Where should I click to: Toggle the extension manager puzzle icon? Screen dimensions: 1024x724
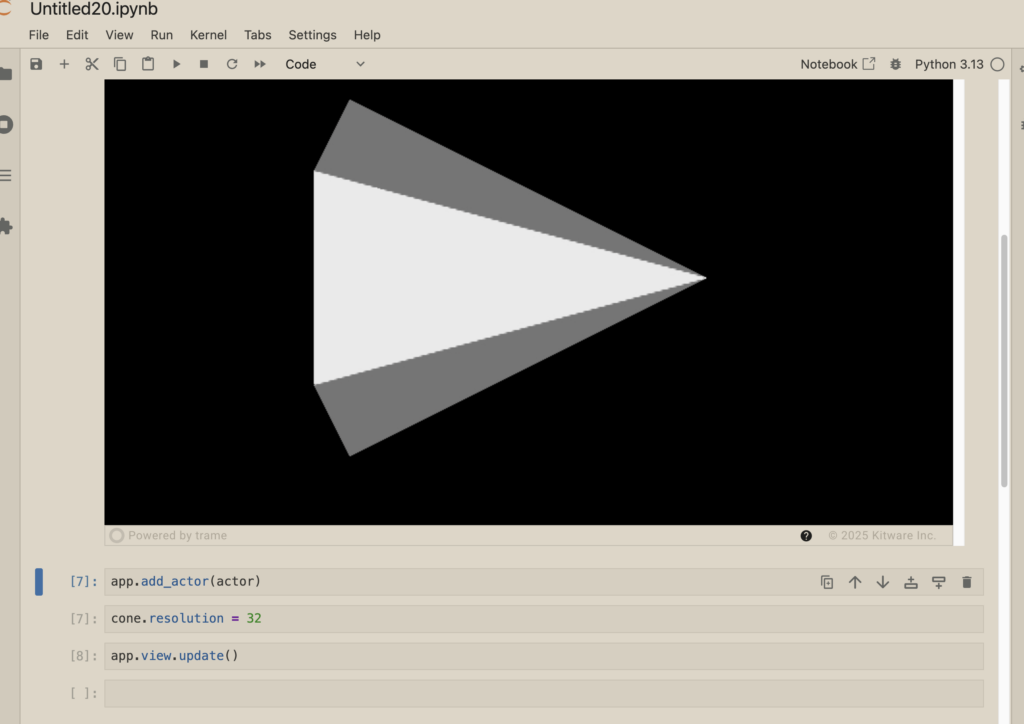coord(5,226)
